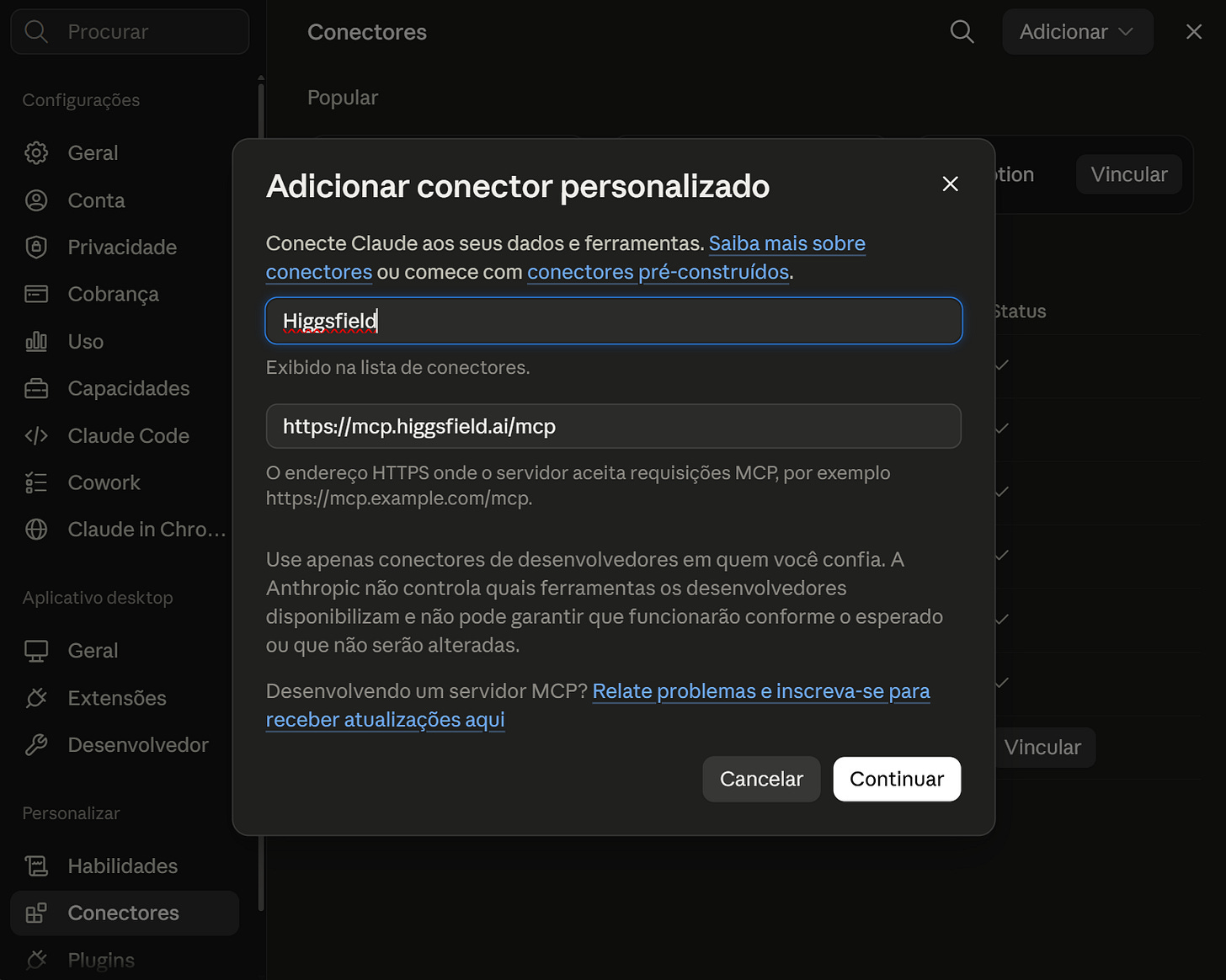Click the Cobrança card icon
Image resolution: width=1226 pixels, height=980 pixels.
(36, 294)
